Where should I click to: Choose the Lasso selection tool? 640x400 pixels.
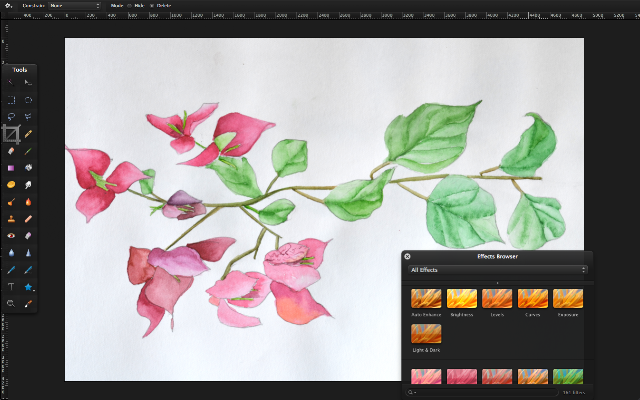coord(11,117)
